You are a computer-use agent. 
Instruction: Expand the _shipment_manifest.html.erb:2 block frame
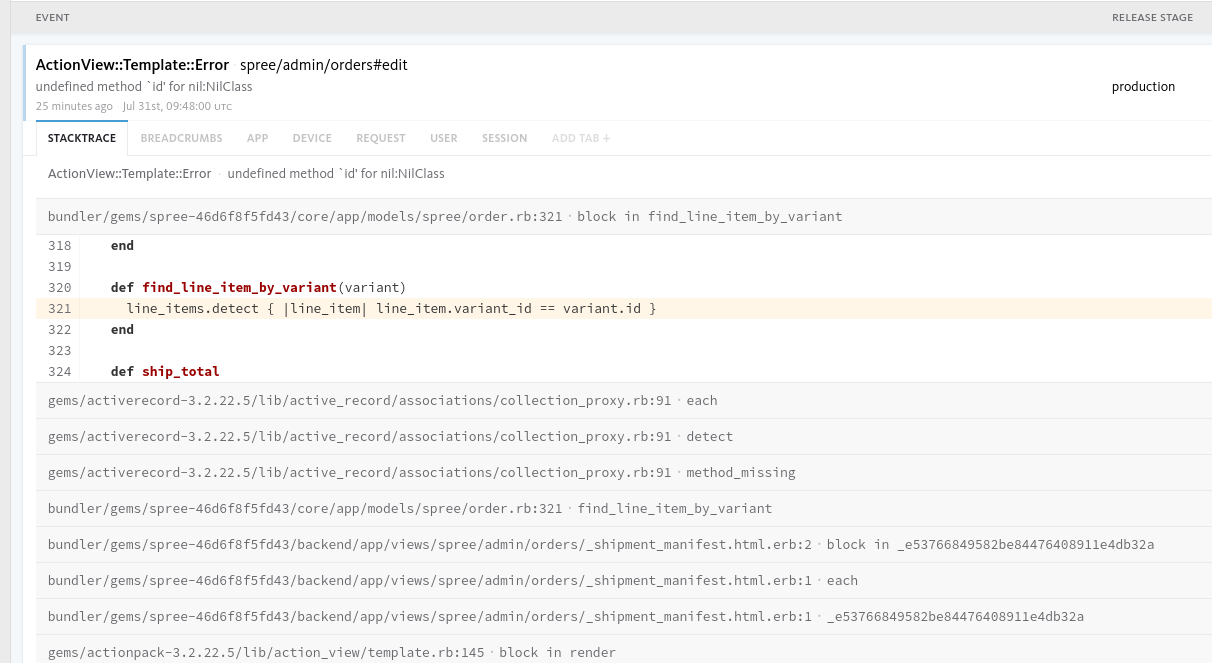(x=624, y=544)
